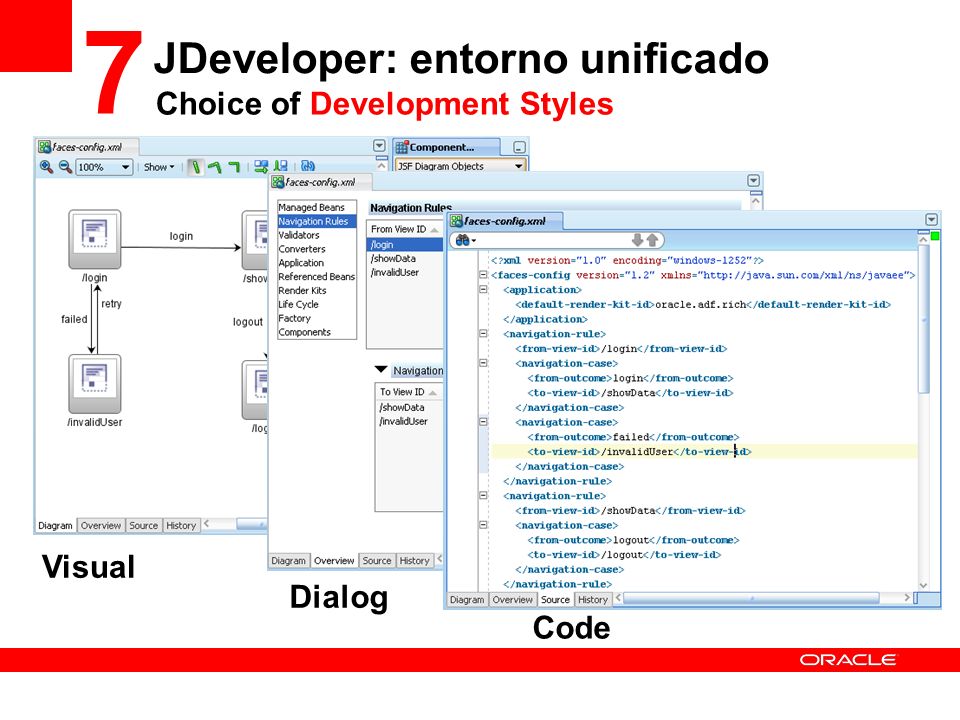
Task: Click the scroll right arrow in code window
Action: coord(907,598)
